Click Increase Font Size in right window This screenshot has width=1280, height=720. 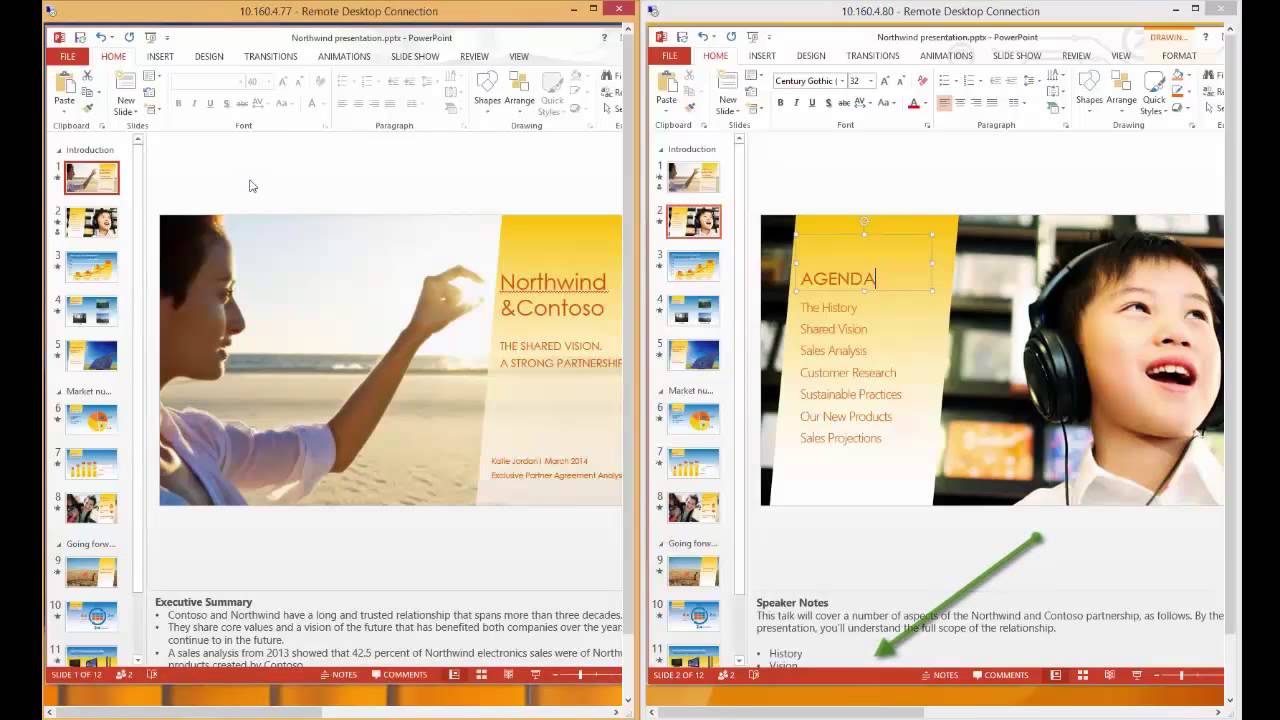(x=885, y=81)
